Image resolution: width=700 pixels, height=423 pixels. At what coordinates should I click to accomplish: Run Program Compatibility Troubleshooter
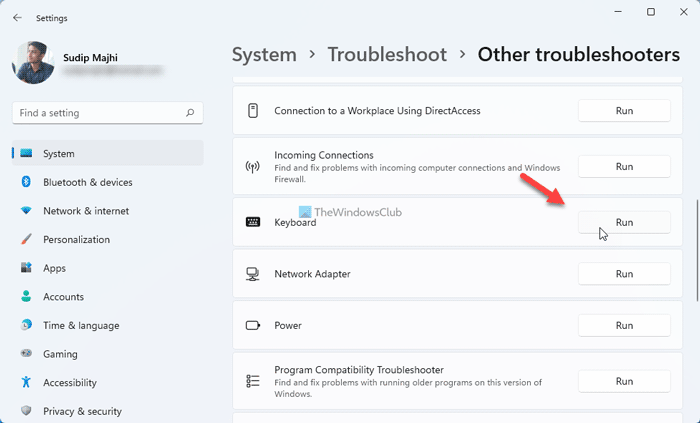click(x=624, y=381)
